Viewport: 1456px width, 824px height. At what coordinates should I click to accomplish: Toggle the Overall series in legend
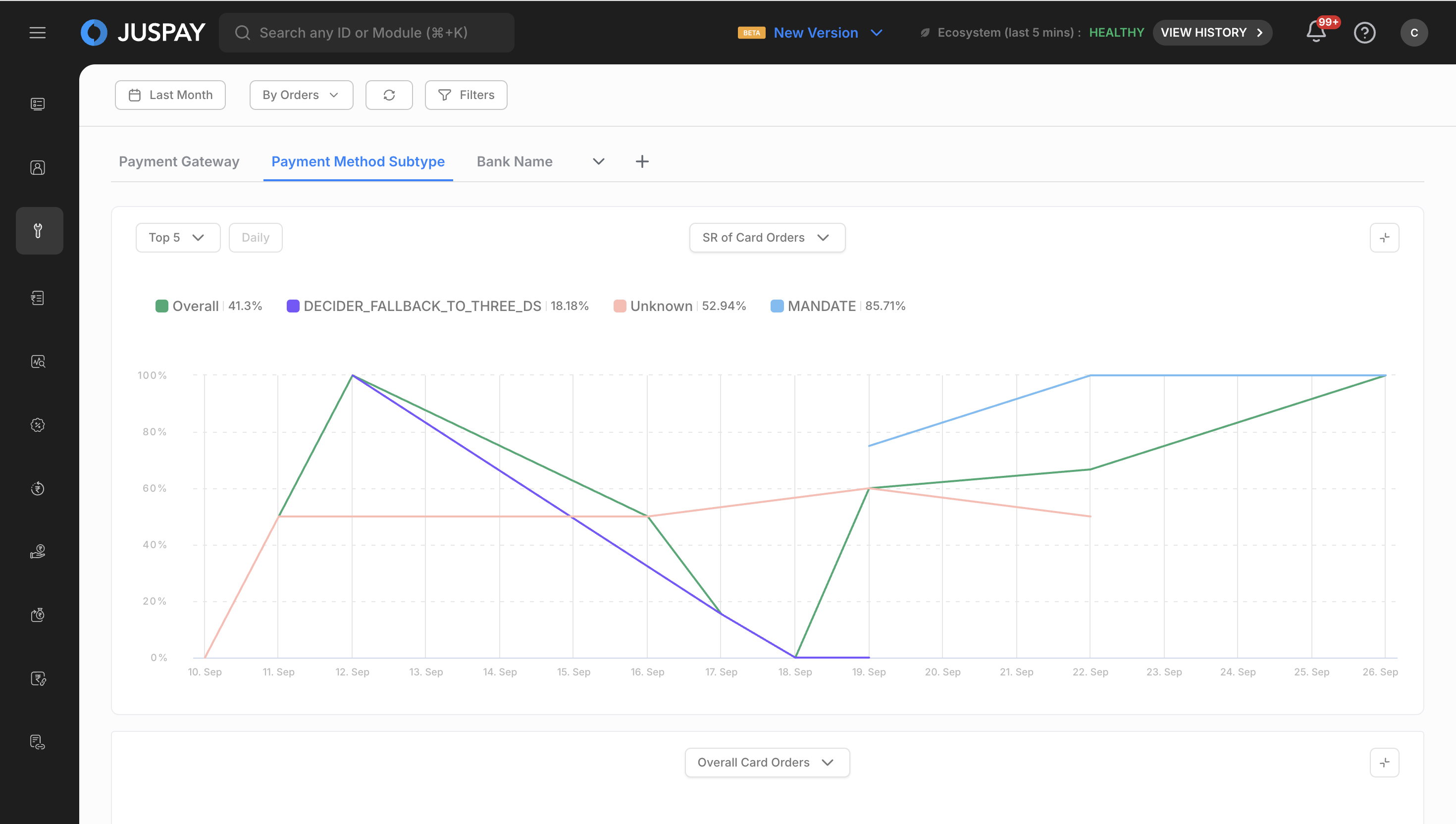pos(195,306)
